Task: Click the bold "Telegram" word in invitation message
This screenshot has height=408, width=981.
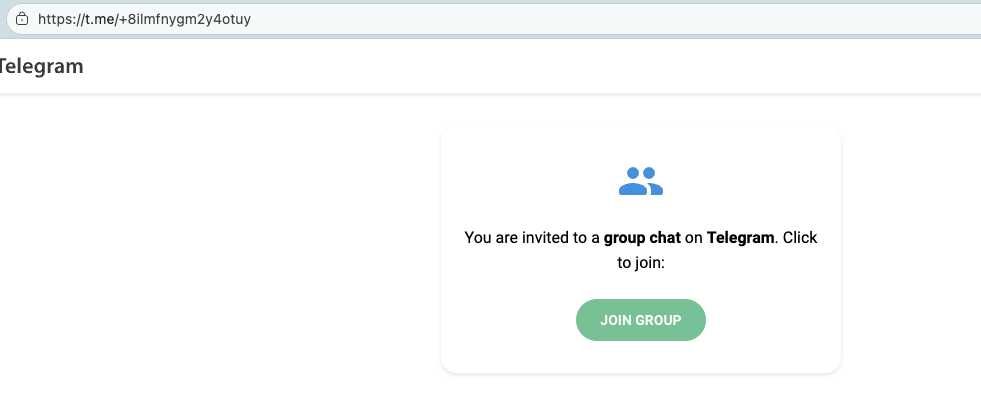Action: (x=740, y=238)
